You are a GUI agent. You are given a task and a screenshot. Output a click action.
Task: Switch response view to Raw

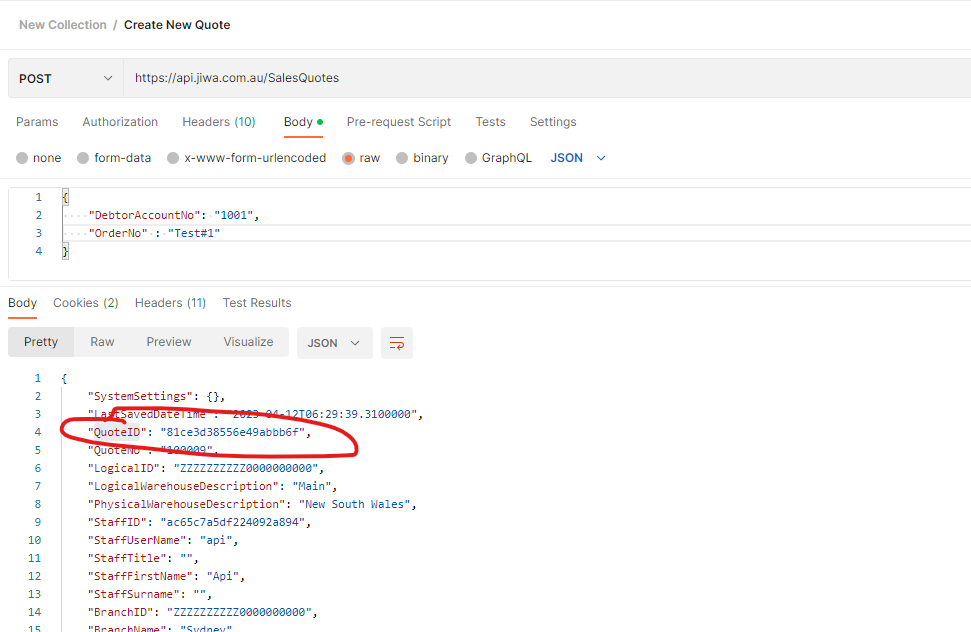pyautogui.click(x=102, y=342)
